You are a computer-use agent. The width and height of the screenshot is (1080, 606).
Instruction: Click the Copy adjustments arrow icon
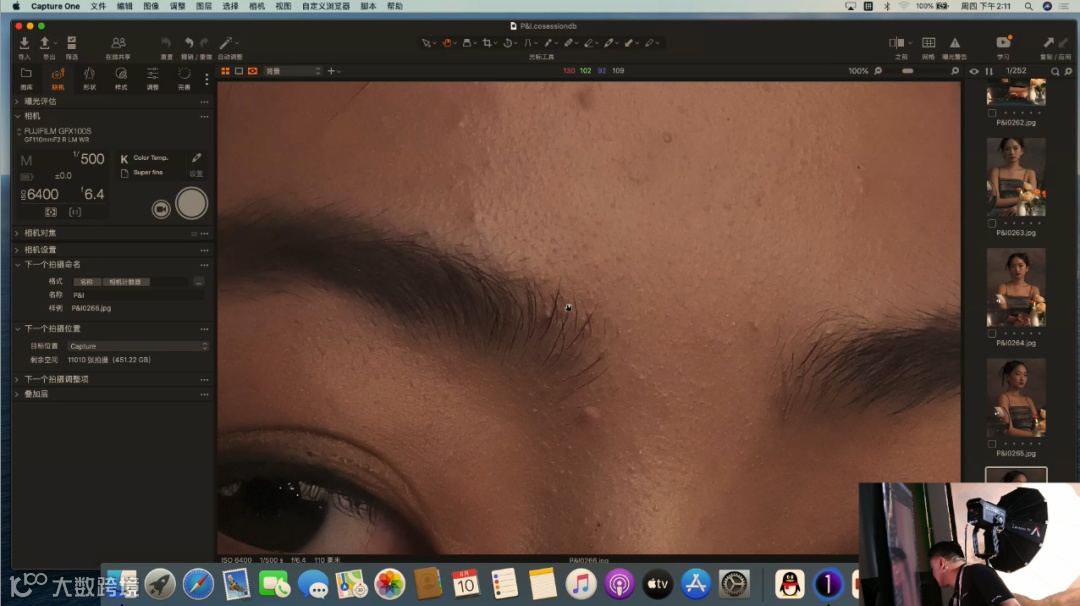(1048, 43)
